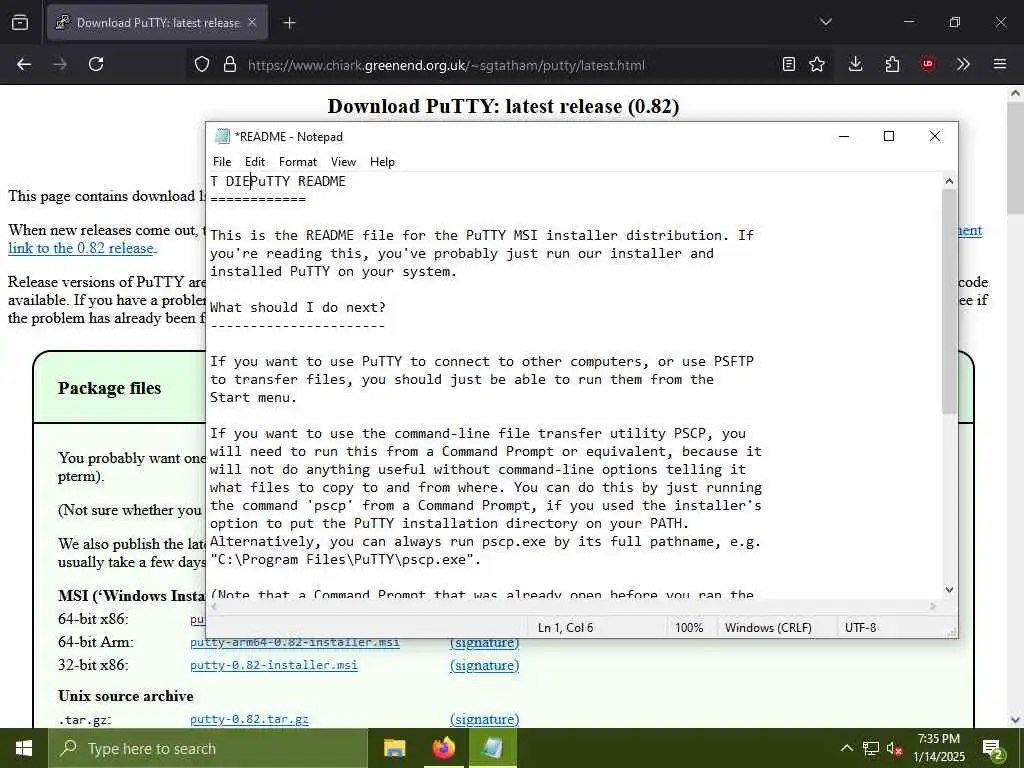
Task: Show site security padlock info
Action: coord(230,65)
